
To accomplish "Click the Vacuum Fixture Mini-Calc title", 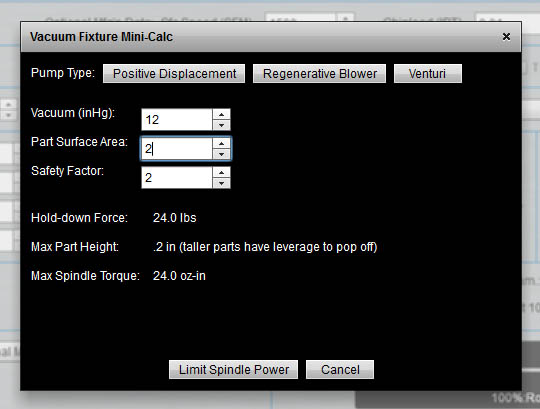I will coord(101,37).
